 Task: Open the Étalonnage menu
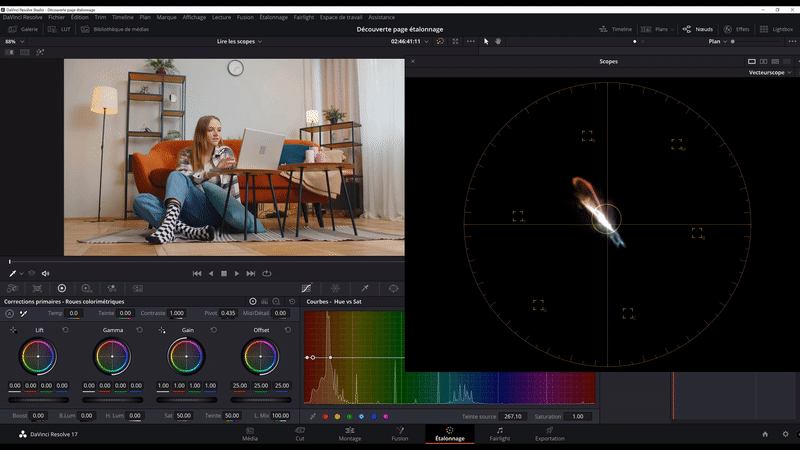click(x=274, y=17)
